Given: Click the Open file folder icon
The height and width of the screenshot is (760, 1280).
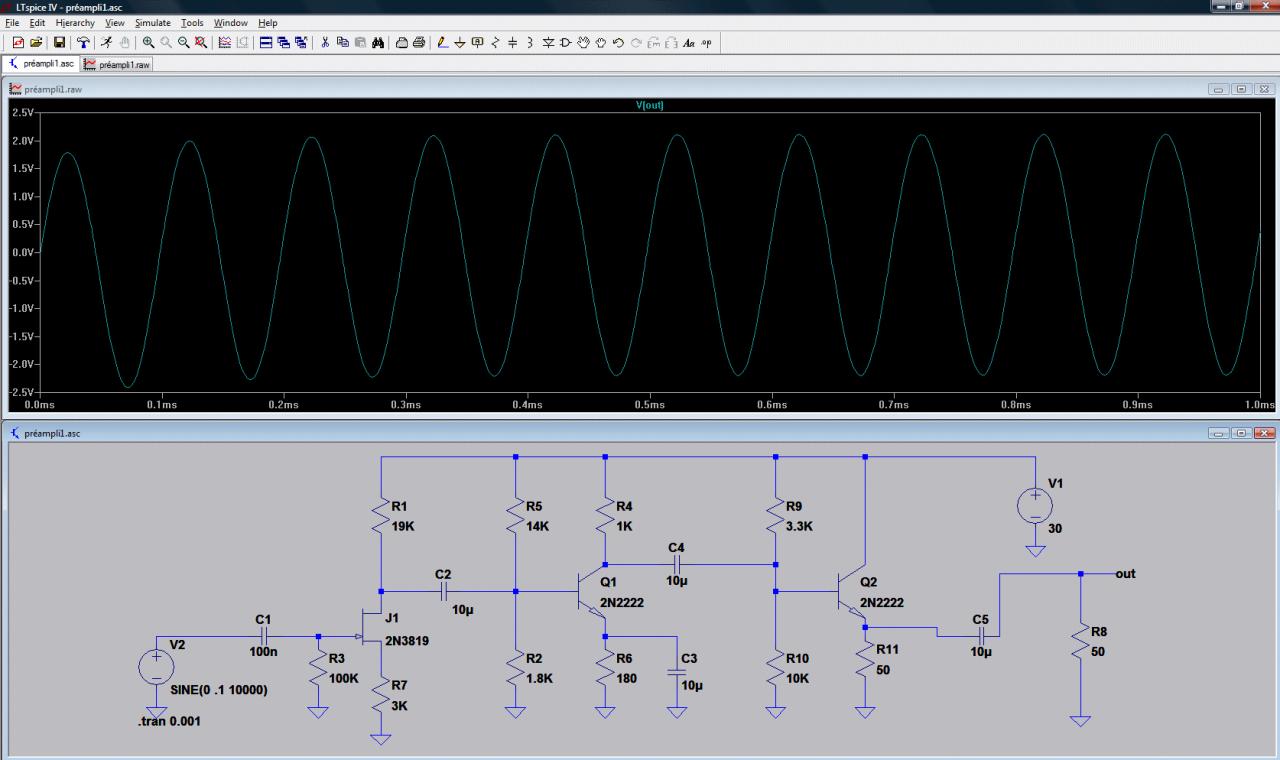Looking at the screenshot, I should pyautogui.click(x=37, y=42).
